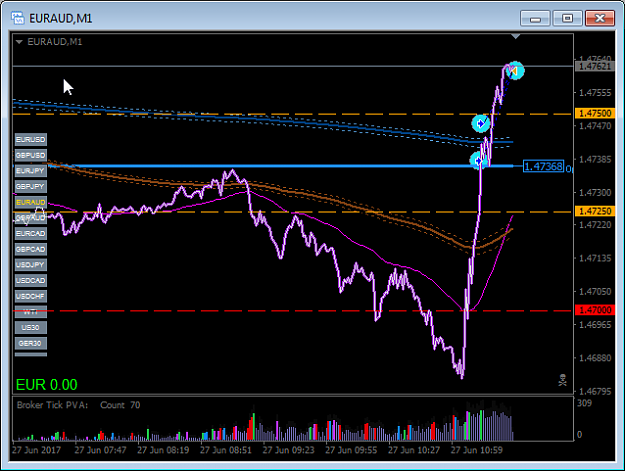Select cyan arrow marker on blue line

pyautogui.click(x=478, y=160)
